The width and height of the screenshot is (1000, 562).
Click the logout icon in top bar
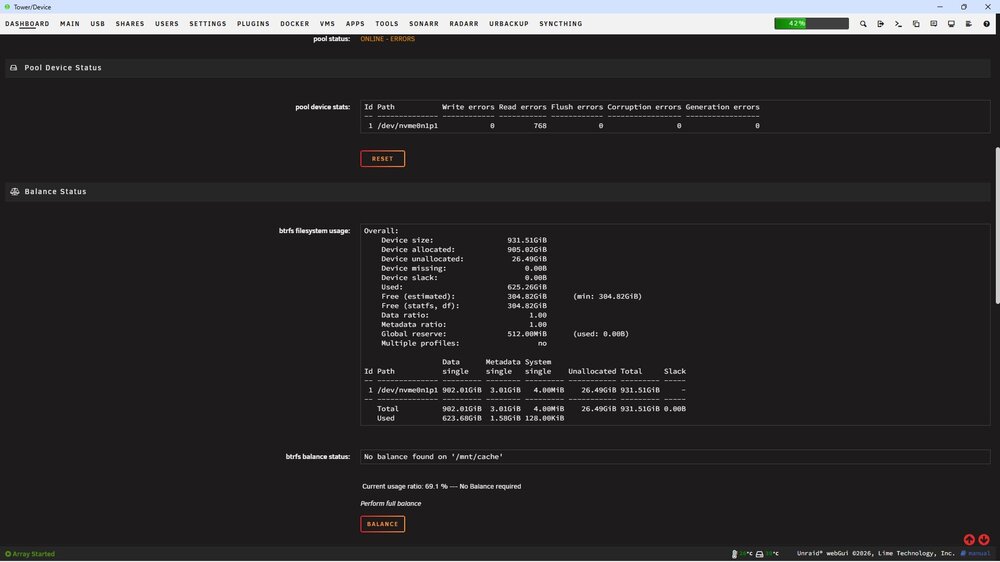click(881, 24)
